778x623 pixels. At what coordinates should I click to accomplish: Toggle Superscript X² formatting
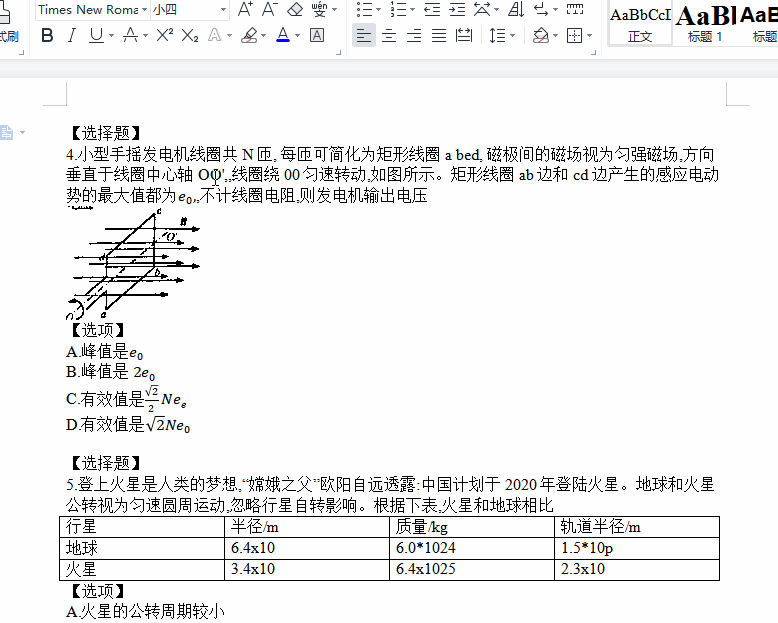pos(165,35)
